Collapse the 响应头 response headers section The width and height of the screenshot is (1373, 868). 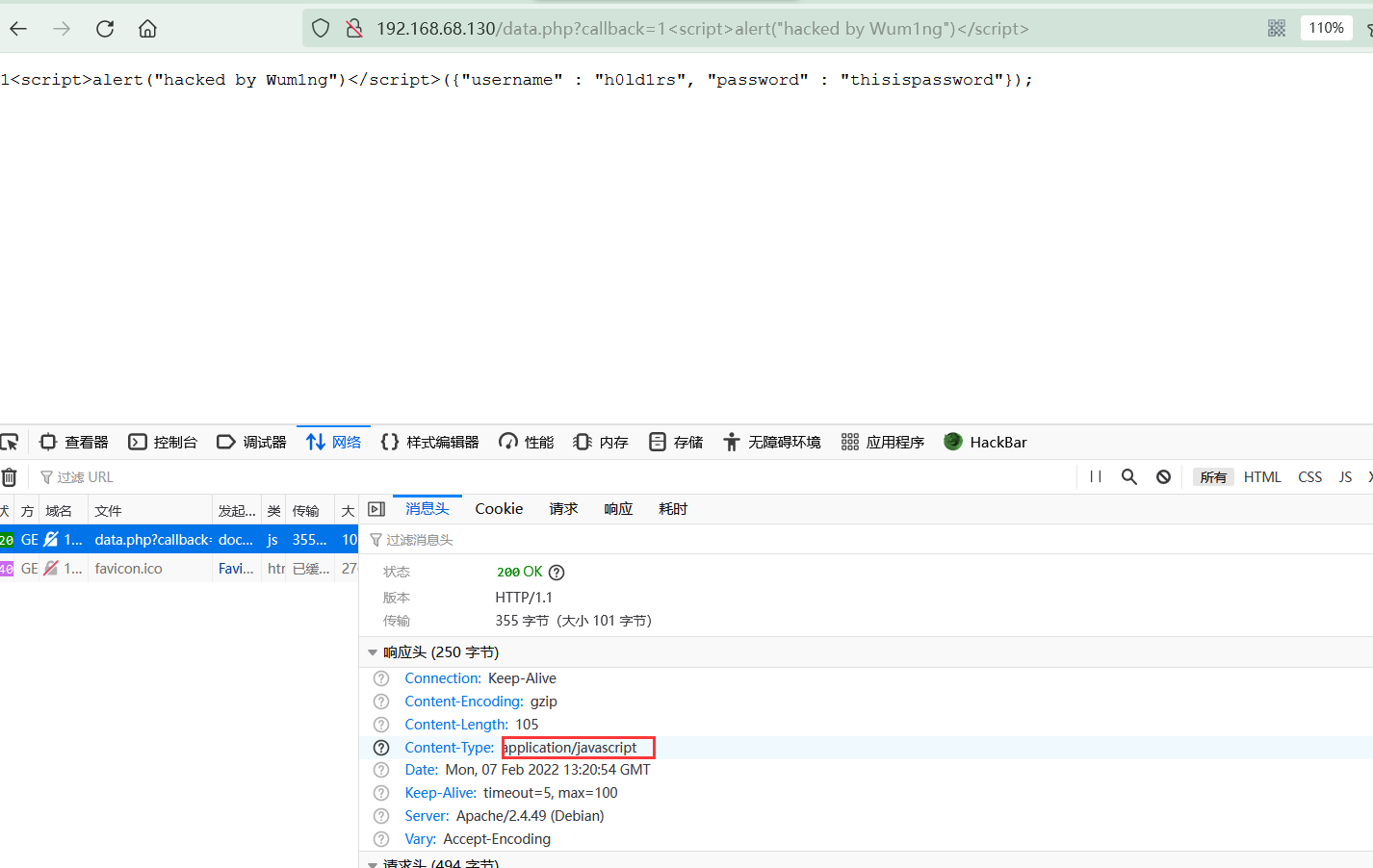coord(373,652)
